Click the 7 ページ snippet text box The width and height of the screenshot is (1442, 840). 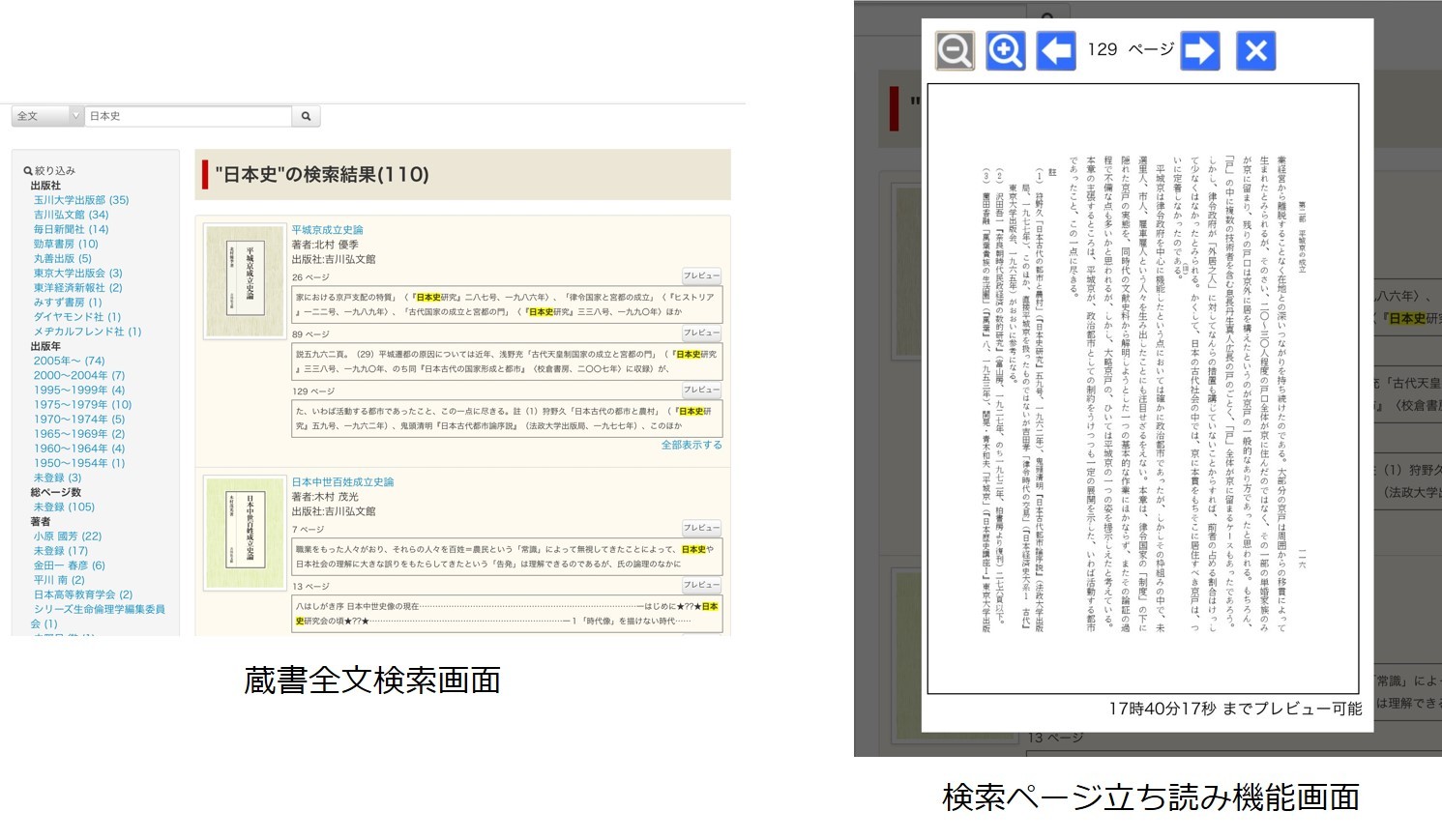coord(508,557)
